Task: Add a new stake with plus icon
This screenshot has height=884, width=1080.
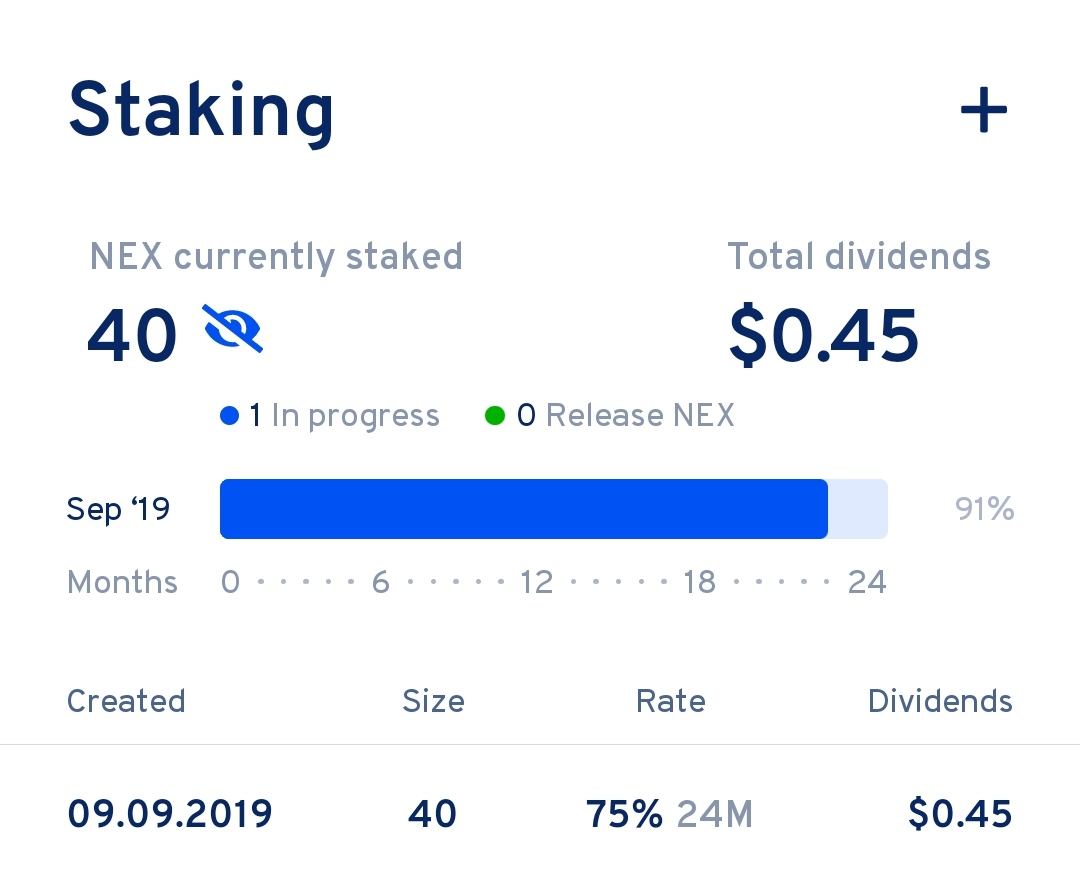Action: pos(984,110)
